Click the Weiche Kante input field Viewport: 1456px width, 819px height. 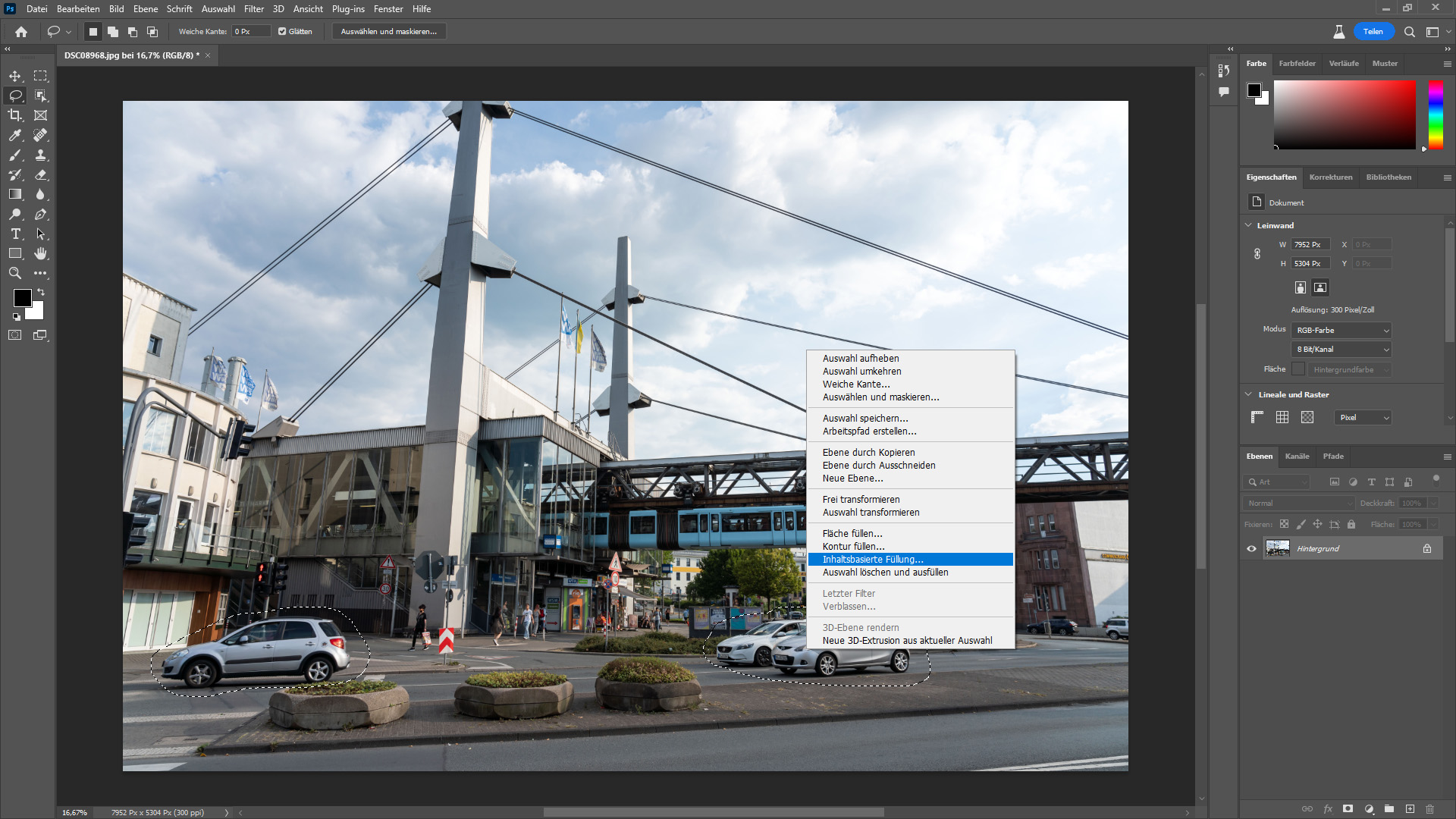point(250,32)
